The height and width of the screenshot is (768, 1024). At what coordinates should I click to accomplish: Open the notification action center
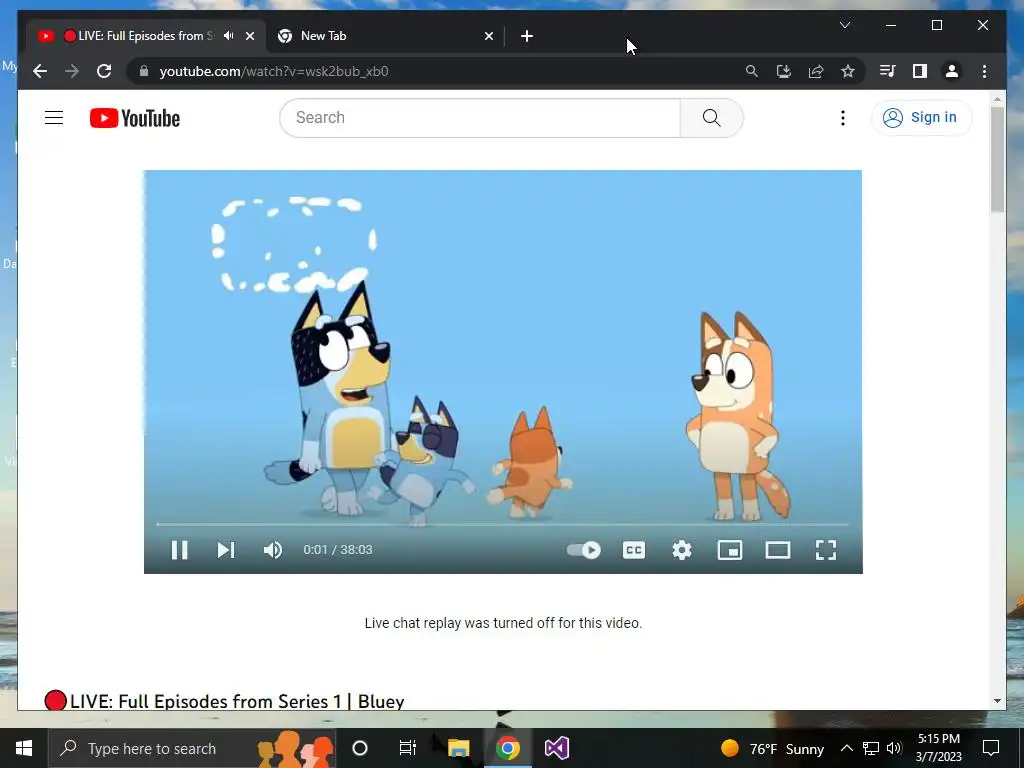(991, 748)
